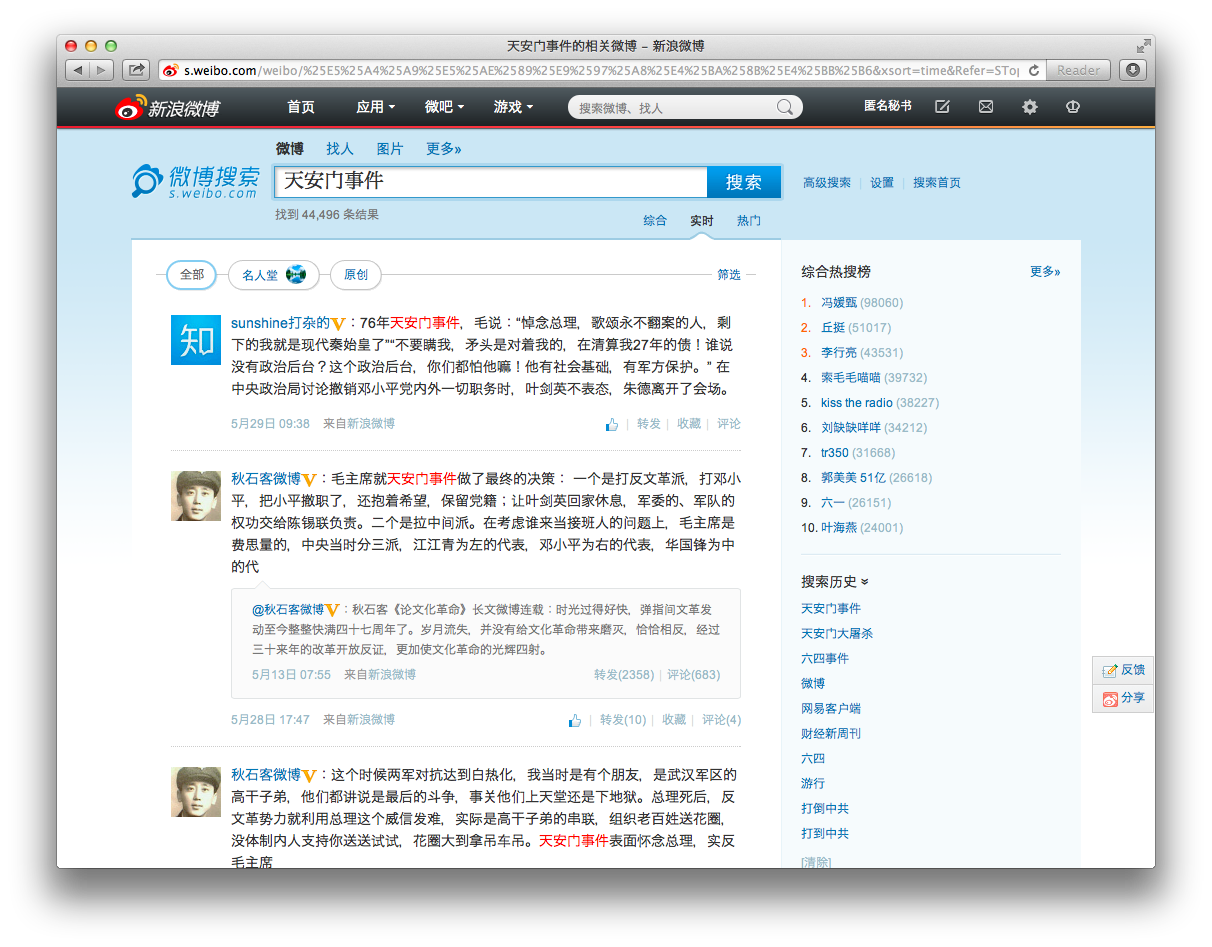This screenshot has width=1212, height=947.
Task: Open hot search item 冯媛甄
Action: [x=839, y=303]
